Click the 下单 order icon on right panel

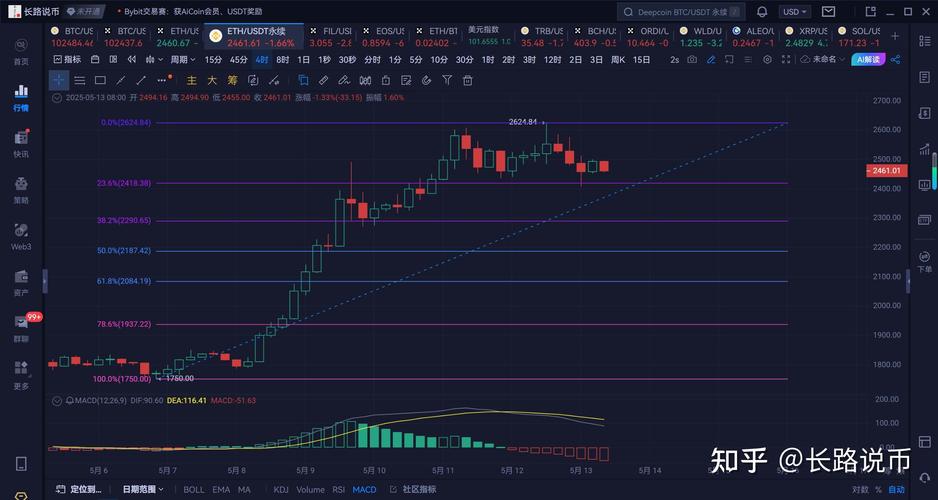click(x=925, y=261)
